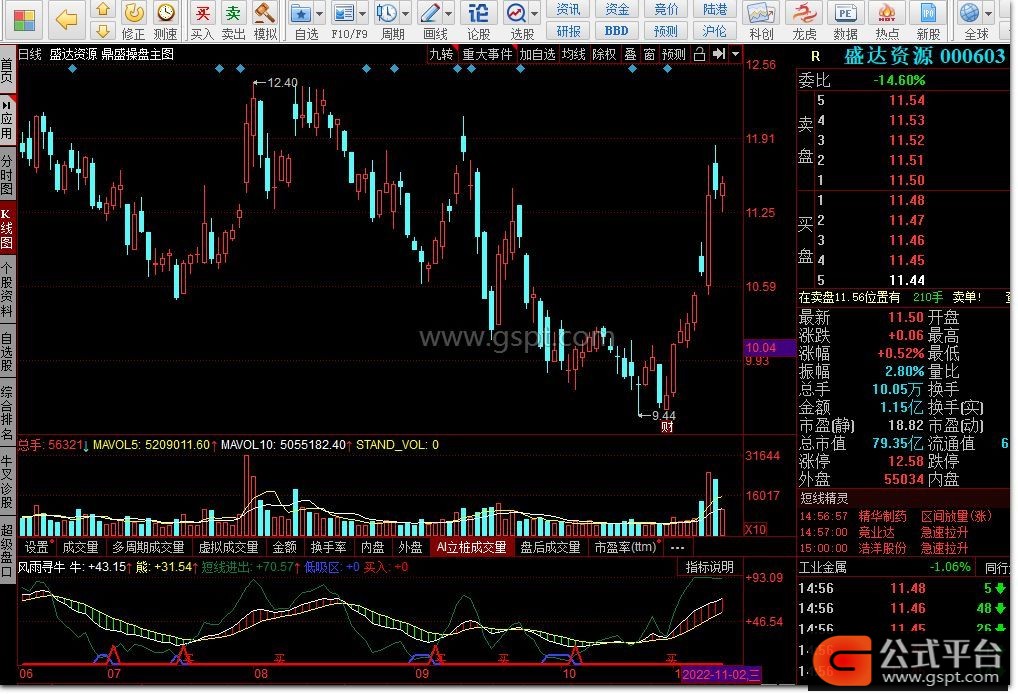The height and width of the screenshot is (694, 1018).
Task: Select the 换手率 turnover tab
Action: click(x=329, y=548)
